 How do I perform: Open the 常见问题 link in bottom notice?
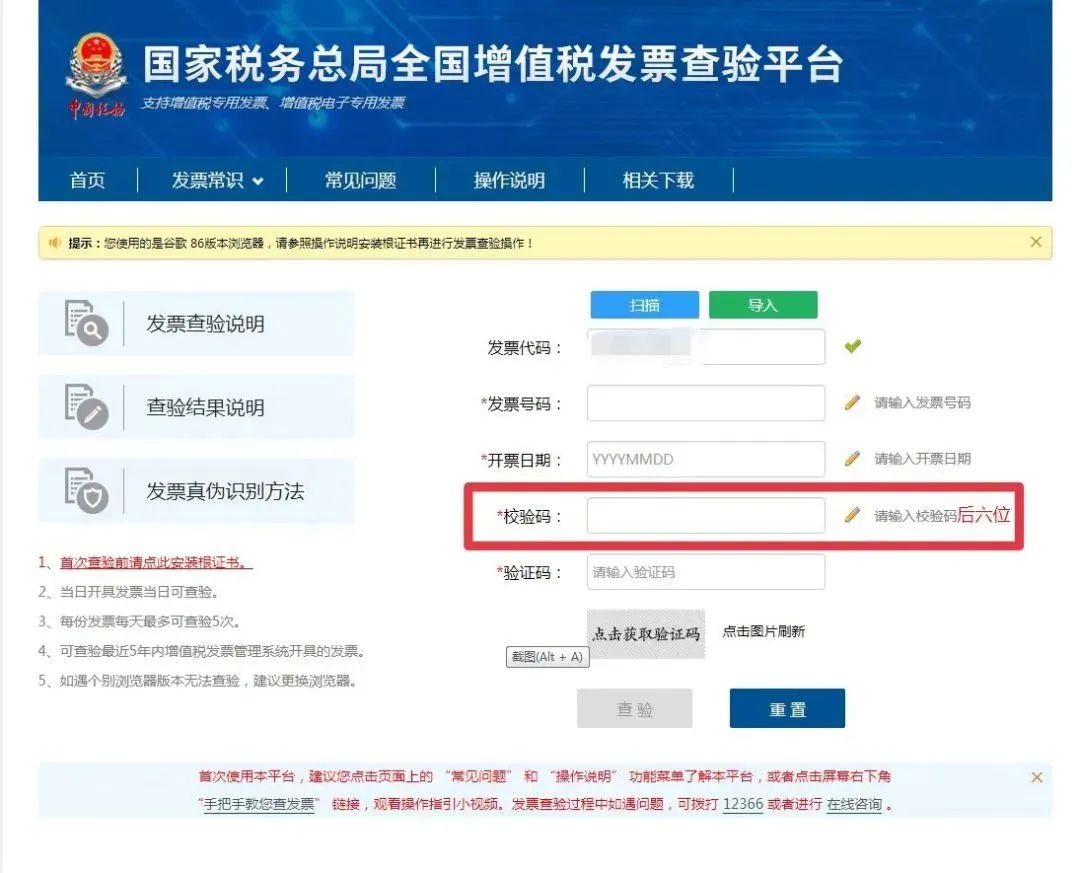click(478, 777)
